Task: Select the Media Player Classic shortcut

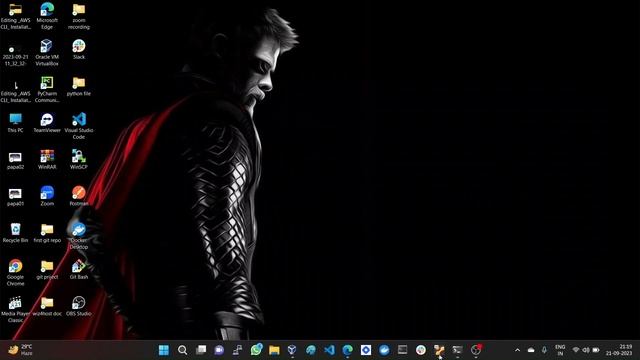Action: point(16,309)
